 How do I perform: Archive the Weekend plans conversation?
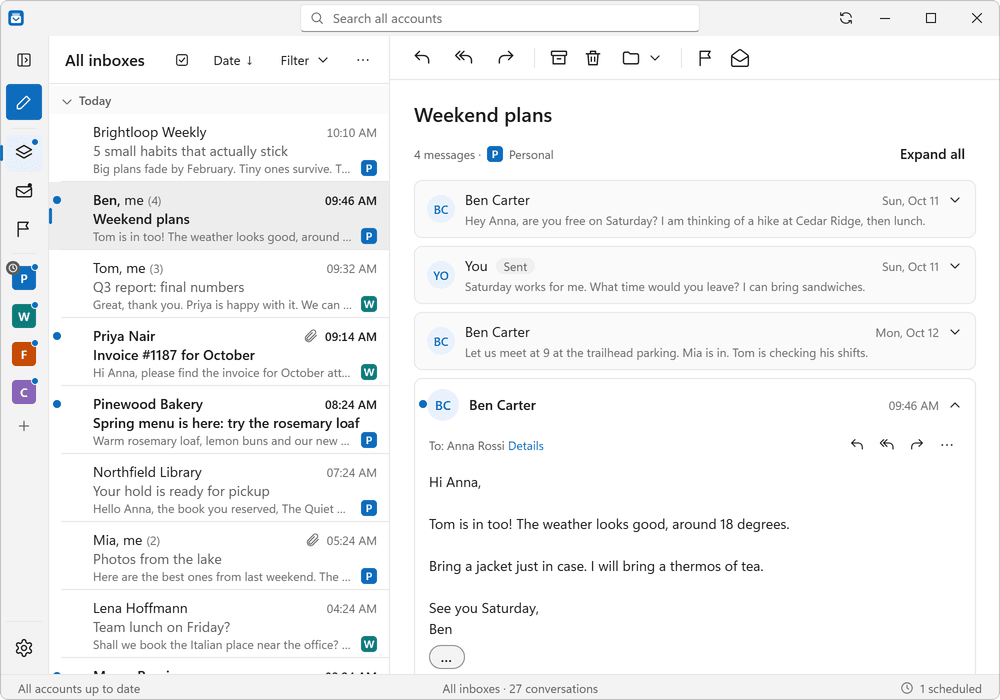(x=559, y=58)
